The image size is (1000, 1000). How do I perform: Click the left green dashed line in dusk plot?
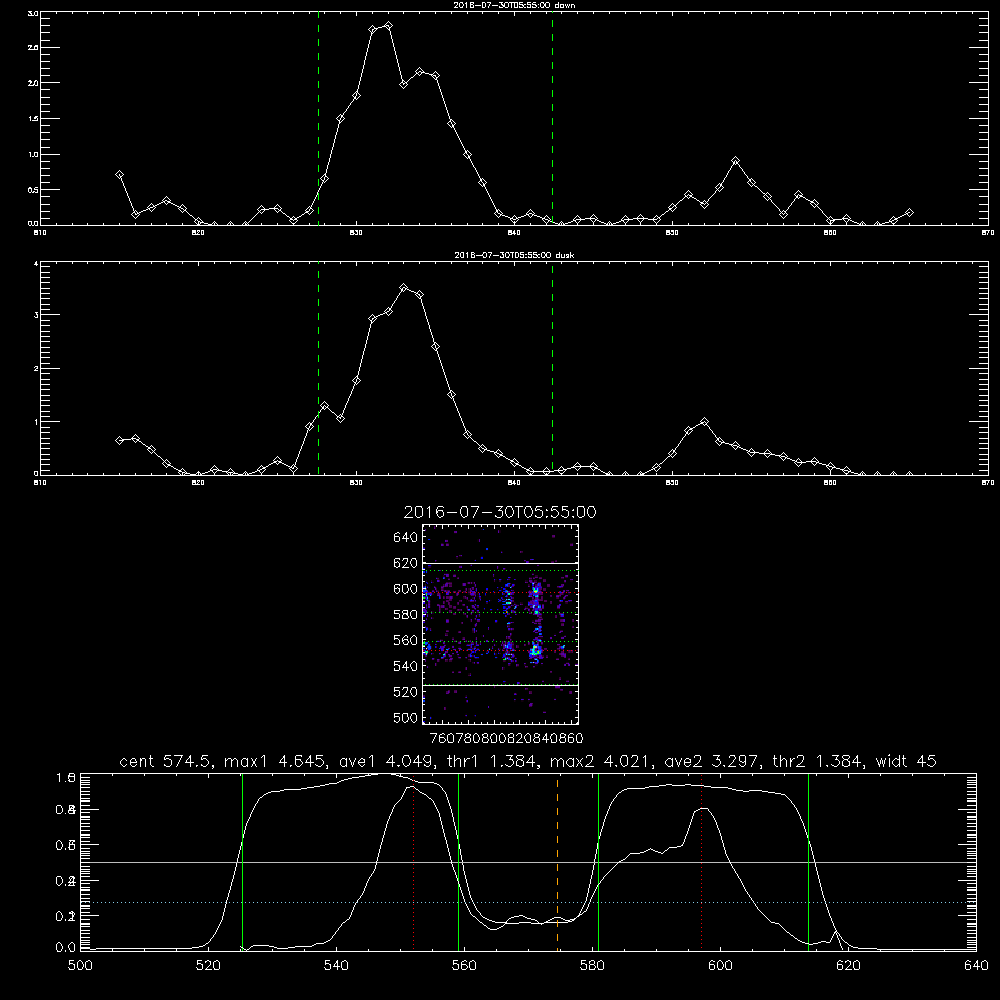tap(318, 370)
